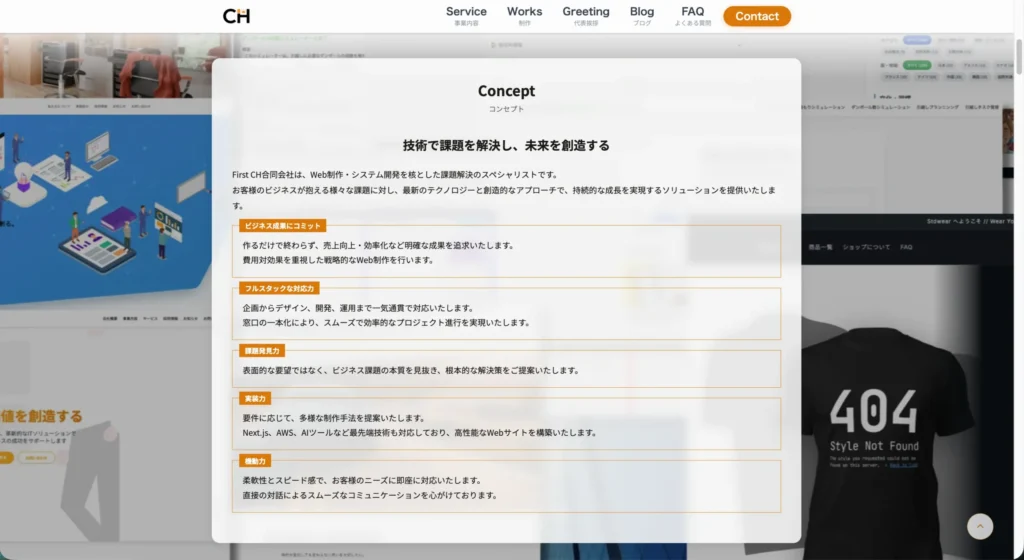Click the FAQ link in the dark shop header
1024x560 pixels.
(906, 247)
